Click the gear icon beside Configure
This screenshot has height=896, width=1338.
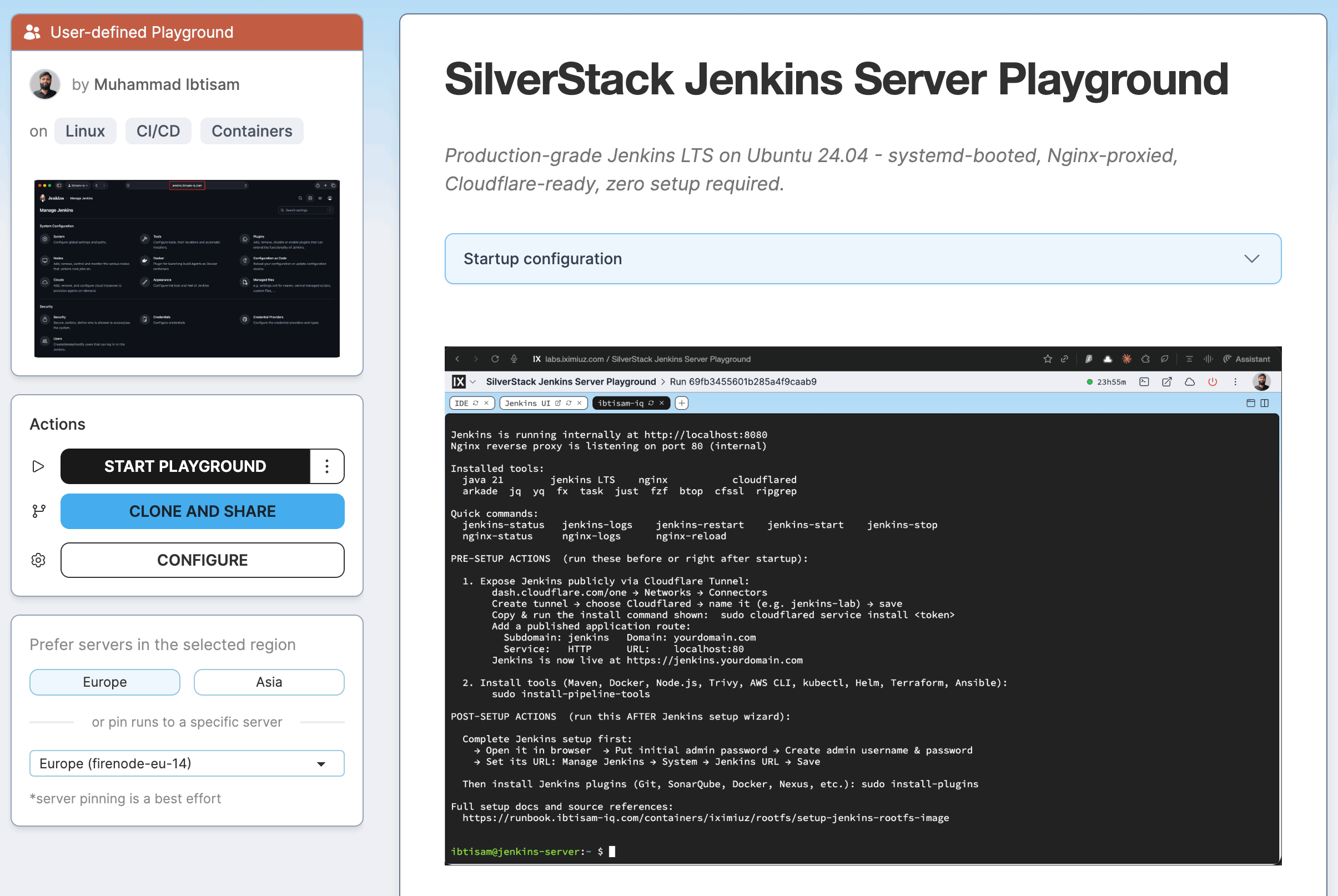tap(38, 560)
